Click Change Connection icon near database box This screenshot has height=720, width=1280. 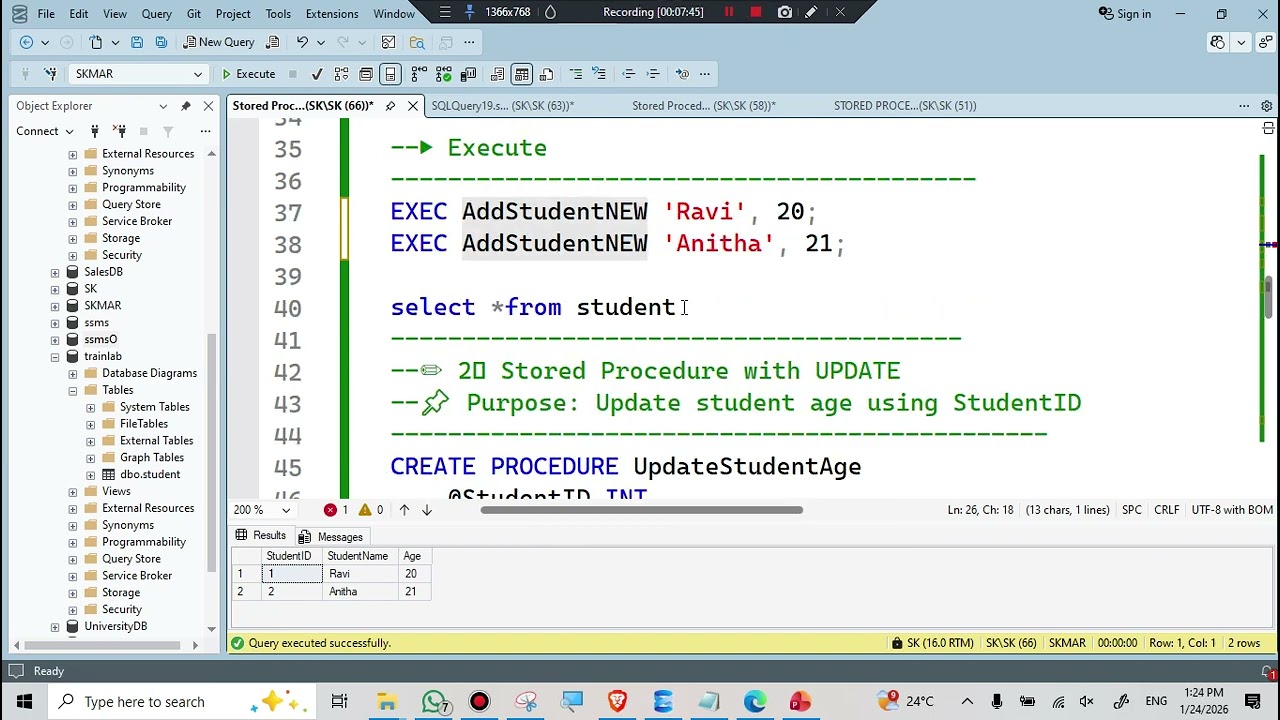(51, 74)
